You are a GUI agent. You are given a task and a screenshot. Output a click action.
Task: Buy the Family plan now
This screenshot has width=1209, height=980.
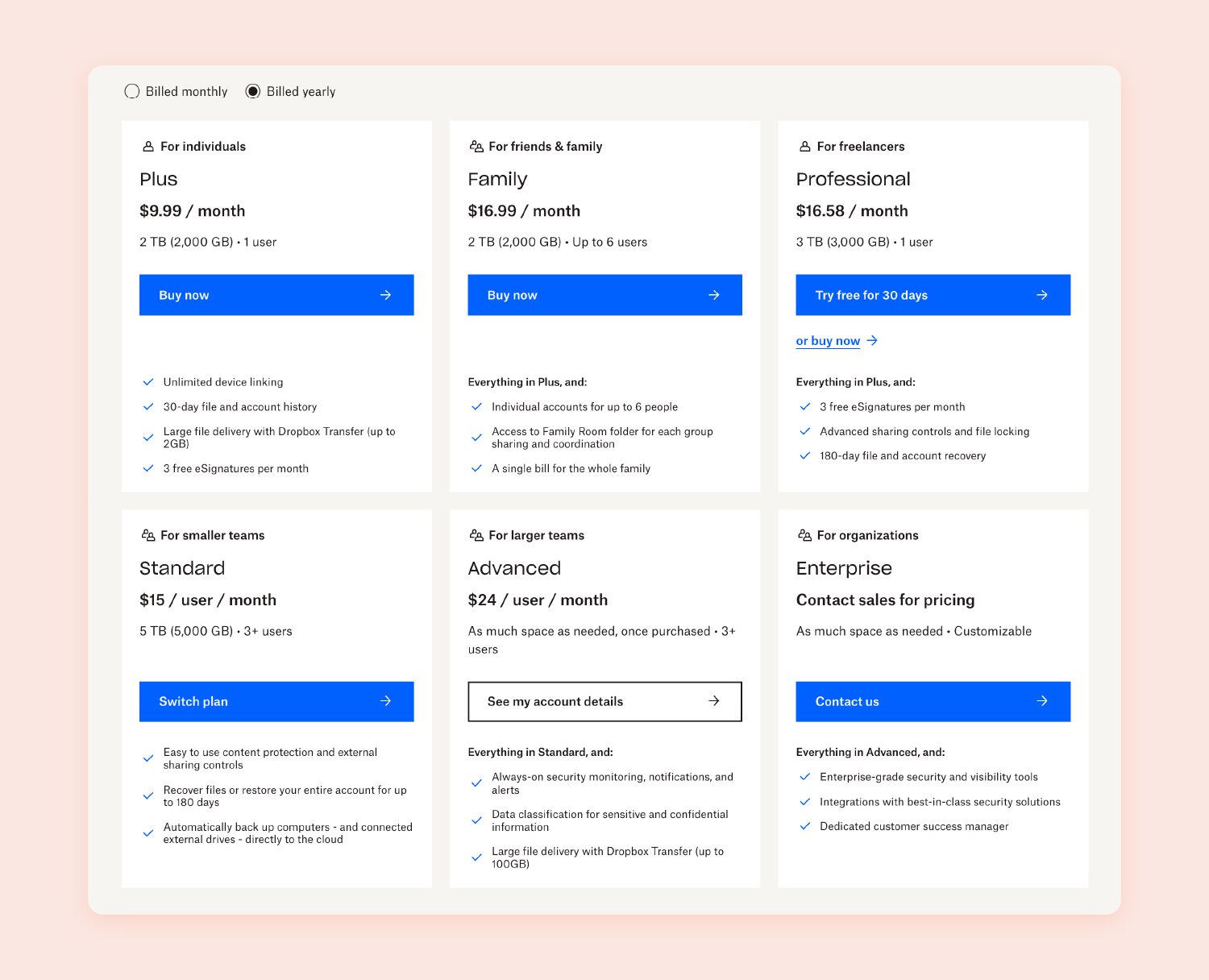point(604,295)
